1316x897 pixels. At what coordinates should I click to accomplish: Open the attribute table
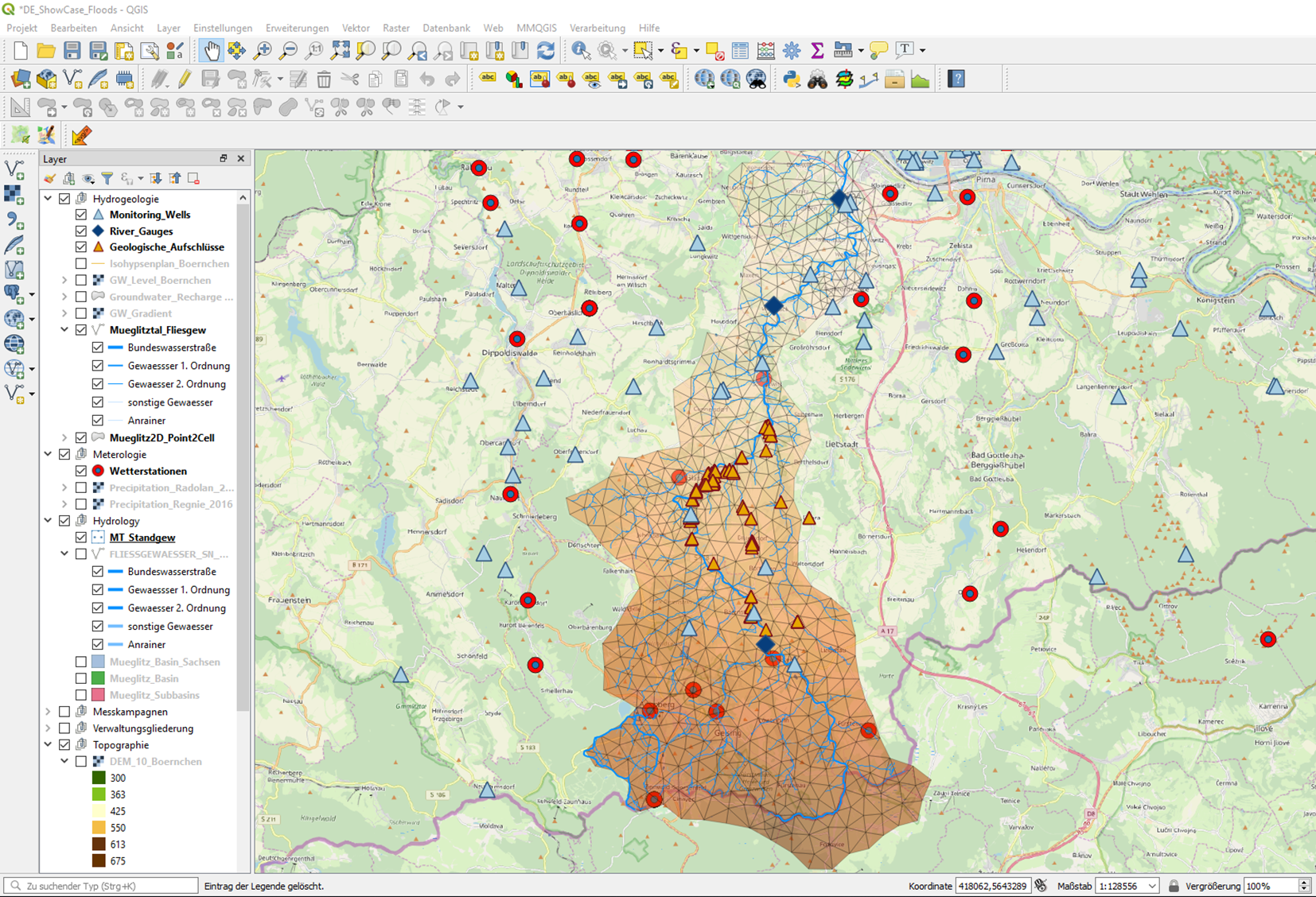pyautogui.click(x=740, y=51)
